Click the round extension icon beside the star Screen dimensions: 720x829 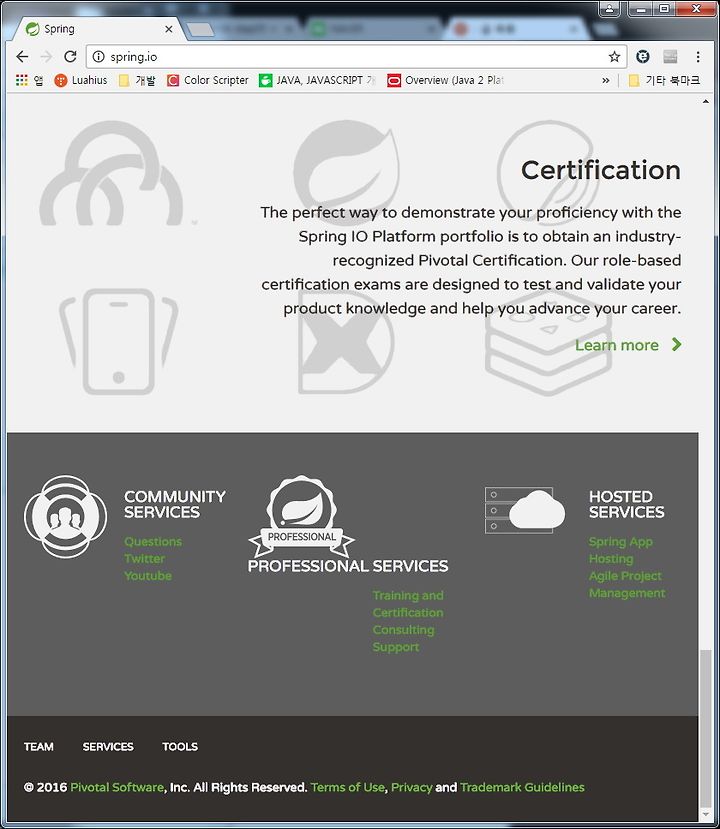click(x=642, y=57)
